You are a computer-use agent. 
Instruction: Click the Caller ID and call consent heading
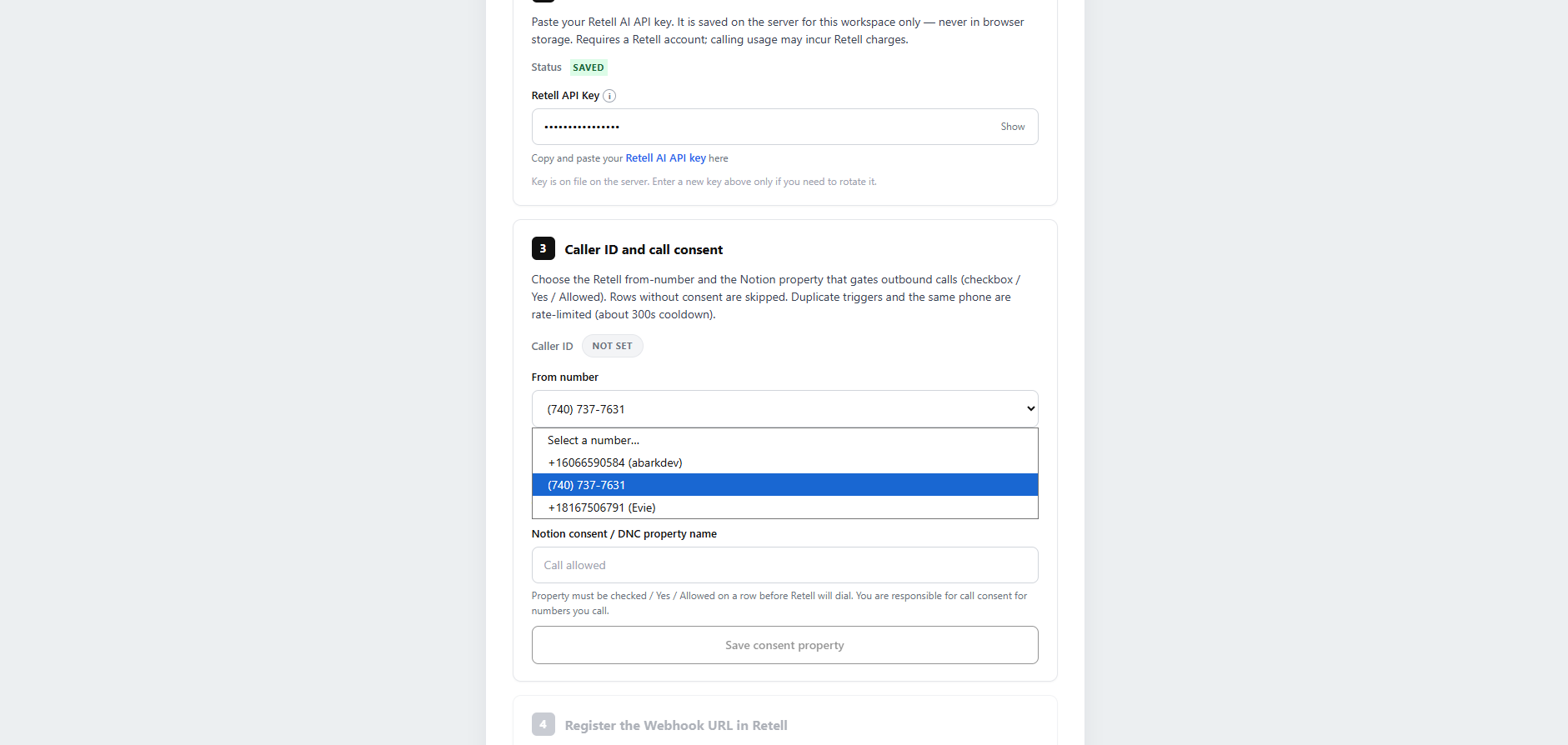pyautogui.click(x=644, y=249)
